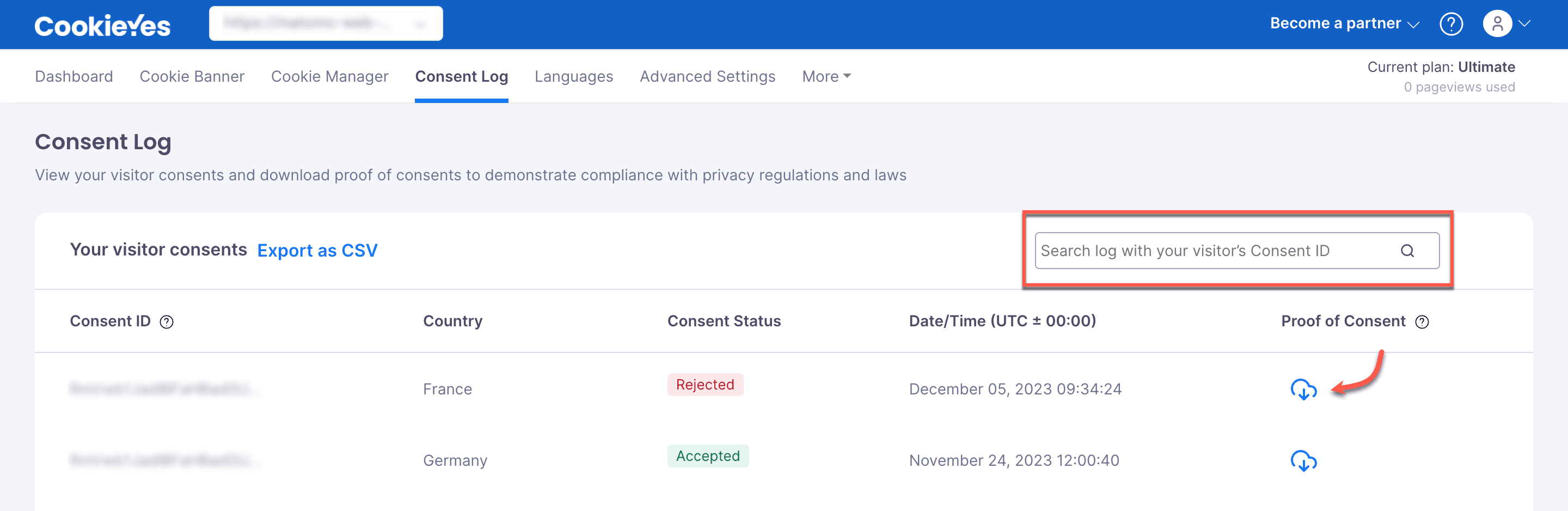Download proof of consent for France entry
The image size is (1568, 511).
click(x=1303, y=389)
